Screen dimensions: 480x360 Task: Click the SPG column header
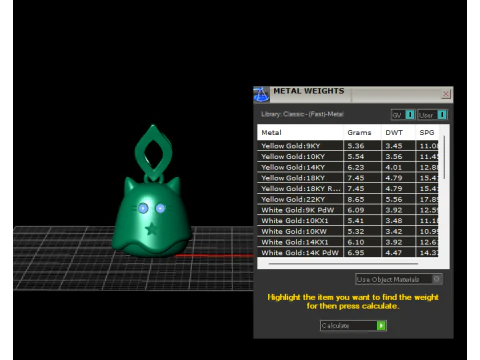coord(427,133)
